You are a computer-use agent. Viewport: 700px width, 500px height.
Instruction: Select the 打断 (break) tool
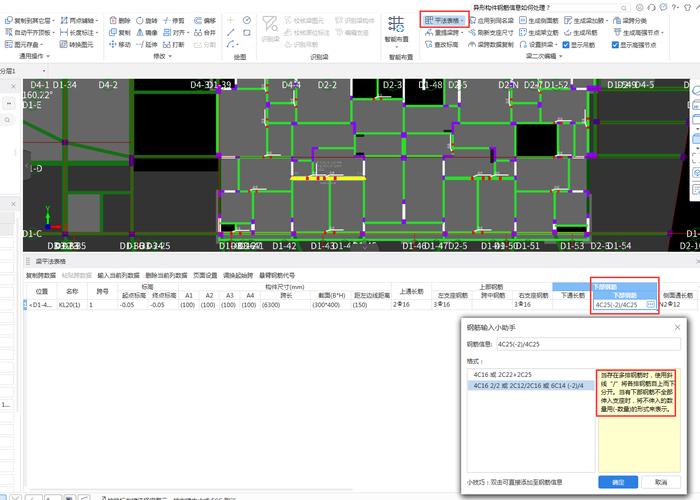(x=166, y=45)
